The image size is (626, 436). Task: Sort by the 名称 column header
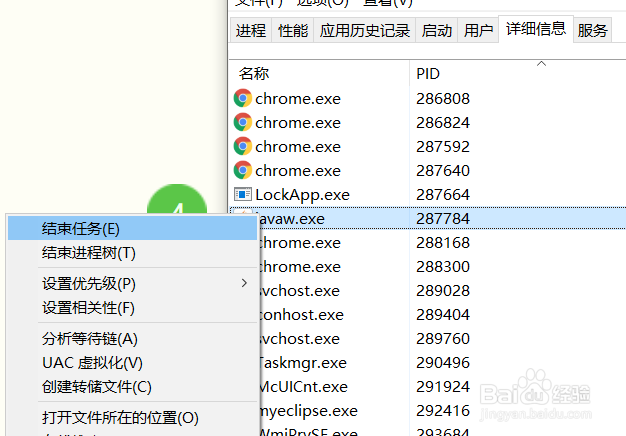(319, 73)
